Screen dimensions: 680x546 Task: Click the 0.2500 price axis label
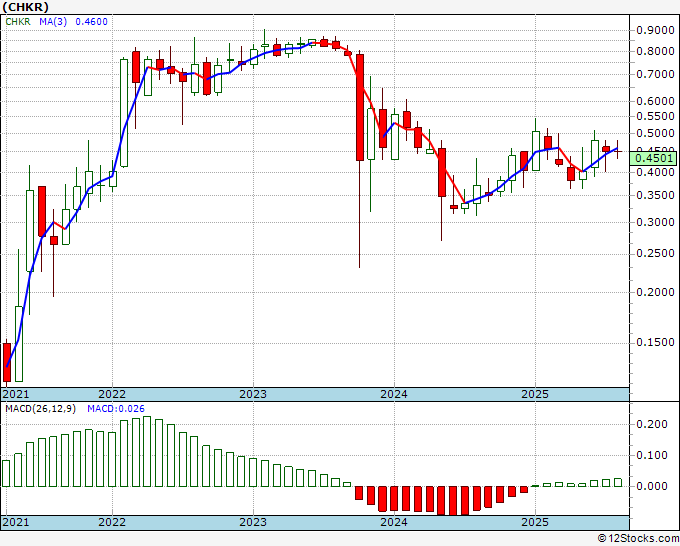pyautogui.click(x=655, y=254)
